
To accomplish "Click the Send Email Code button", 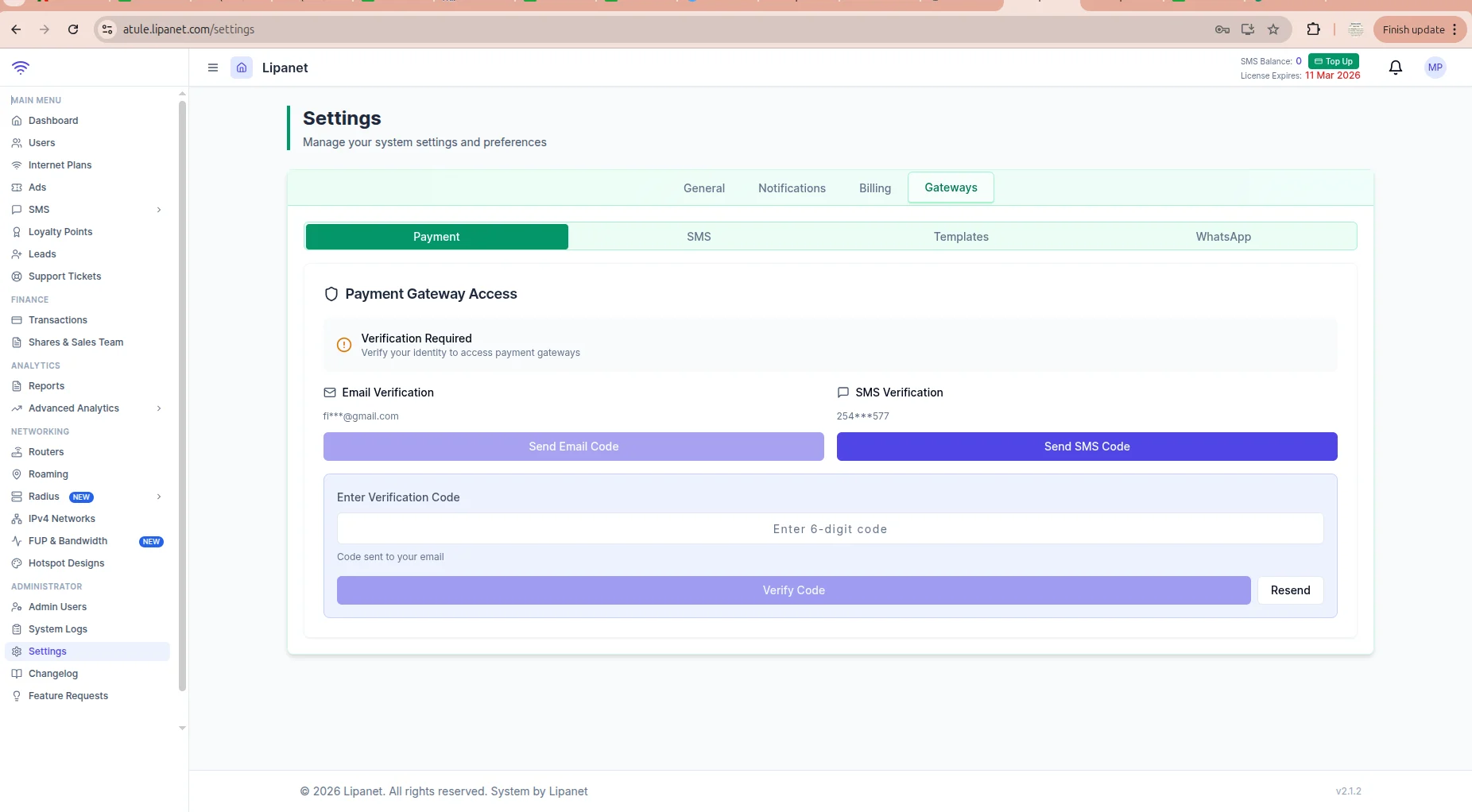I will tap(574, 447).
